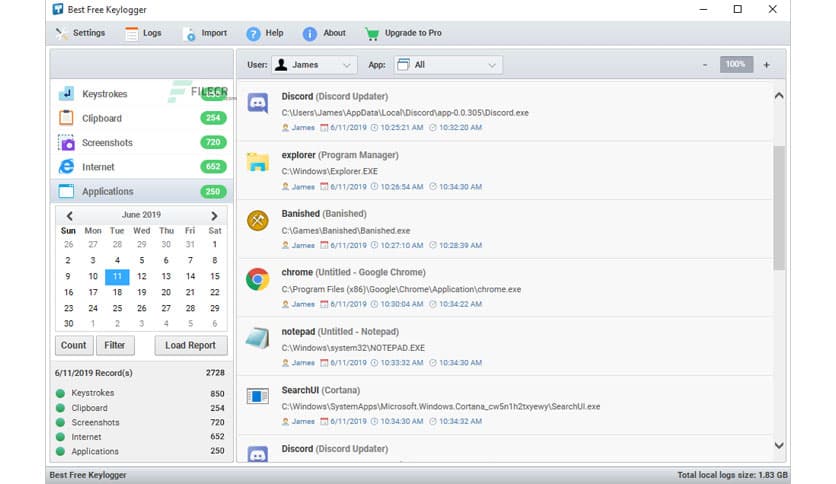The image size is (836, 484).
Task: Click the Discord.exe path in first entry
Action: tap(405, 113)
